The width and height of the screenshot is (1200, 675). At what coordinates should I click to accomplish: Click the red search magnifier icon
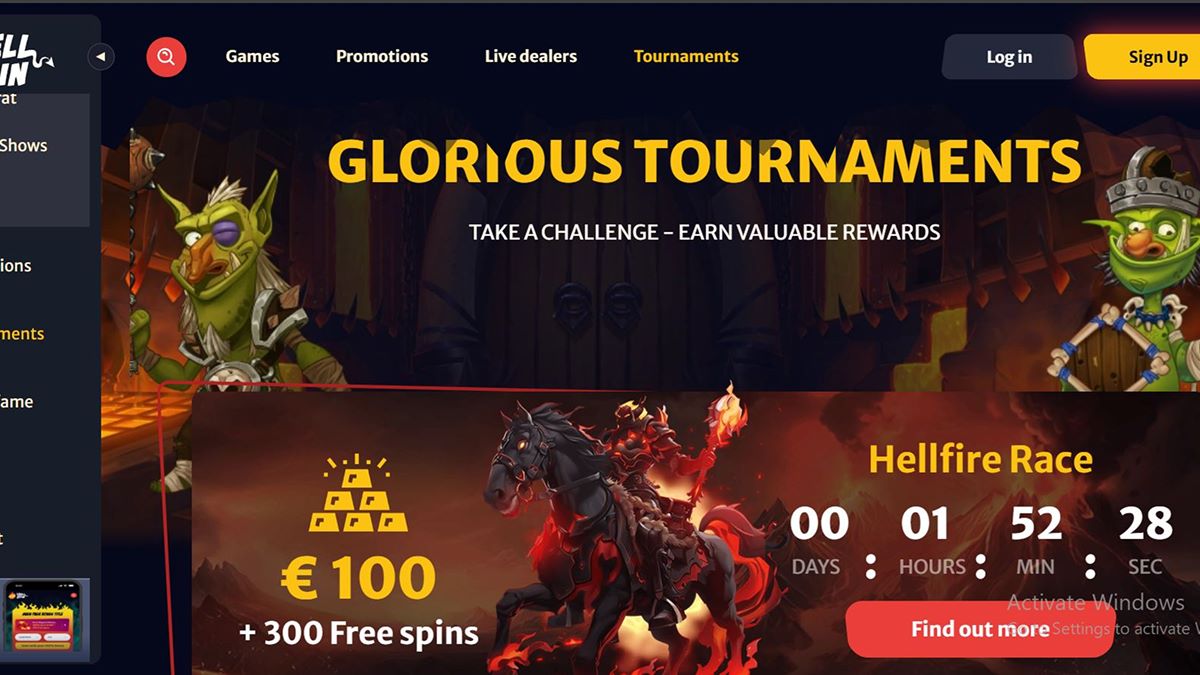click(x=166, y=57)
